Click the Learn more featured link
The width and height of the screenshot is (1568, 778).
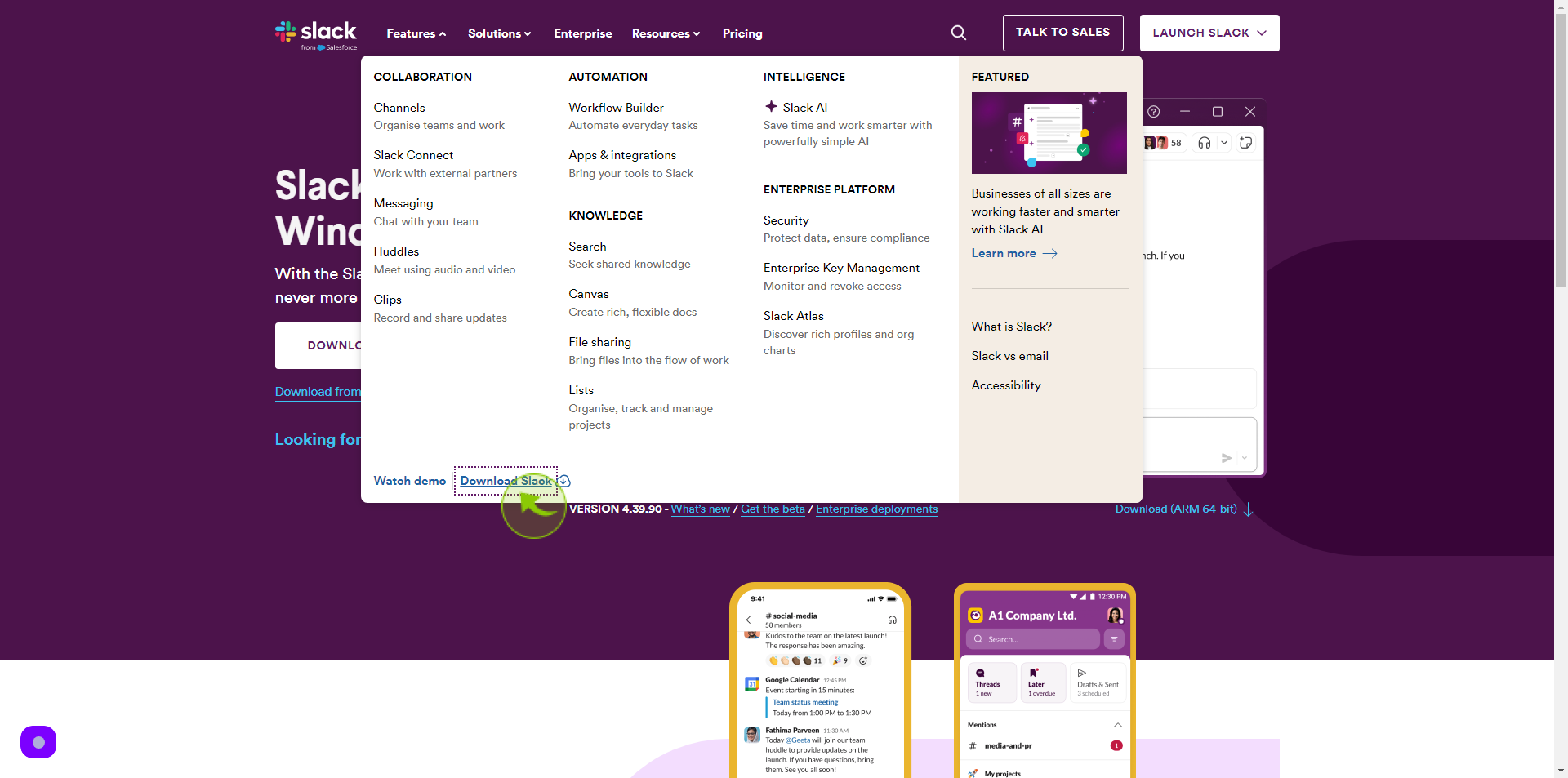(x=1014, y=254)
